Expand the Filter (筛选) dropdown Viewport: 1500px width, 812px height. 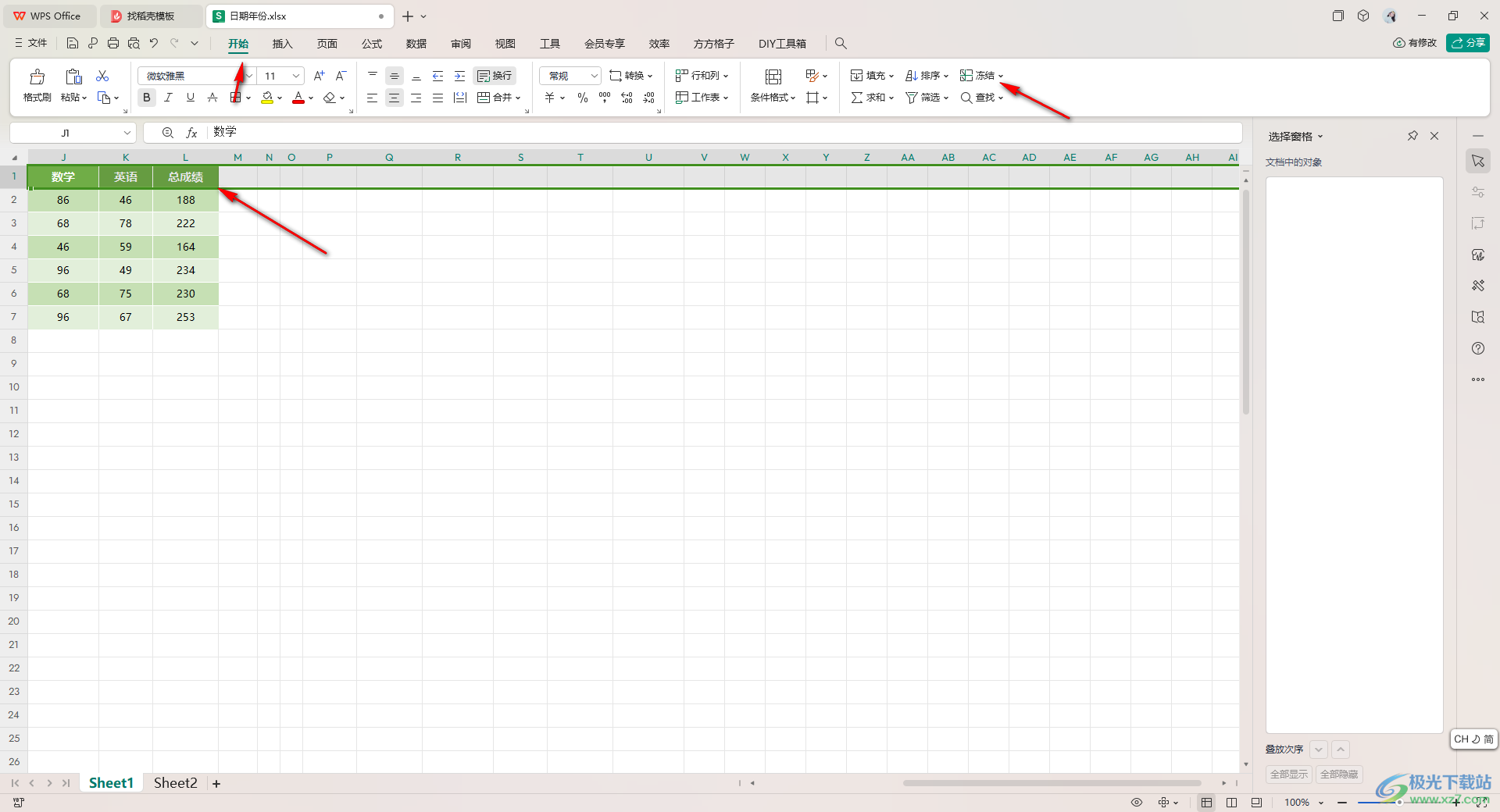[945, 98]
